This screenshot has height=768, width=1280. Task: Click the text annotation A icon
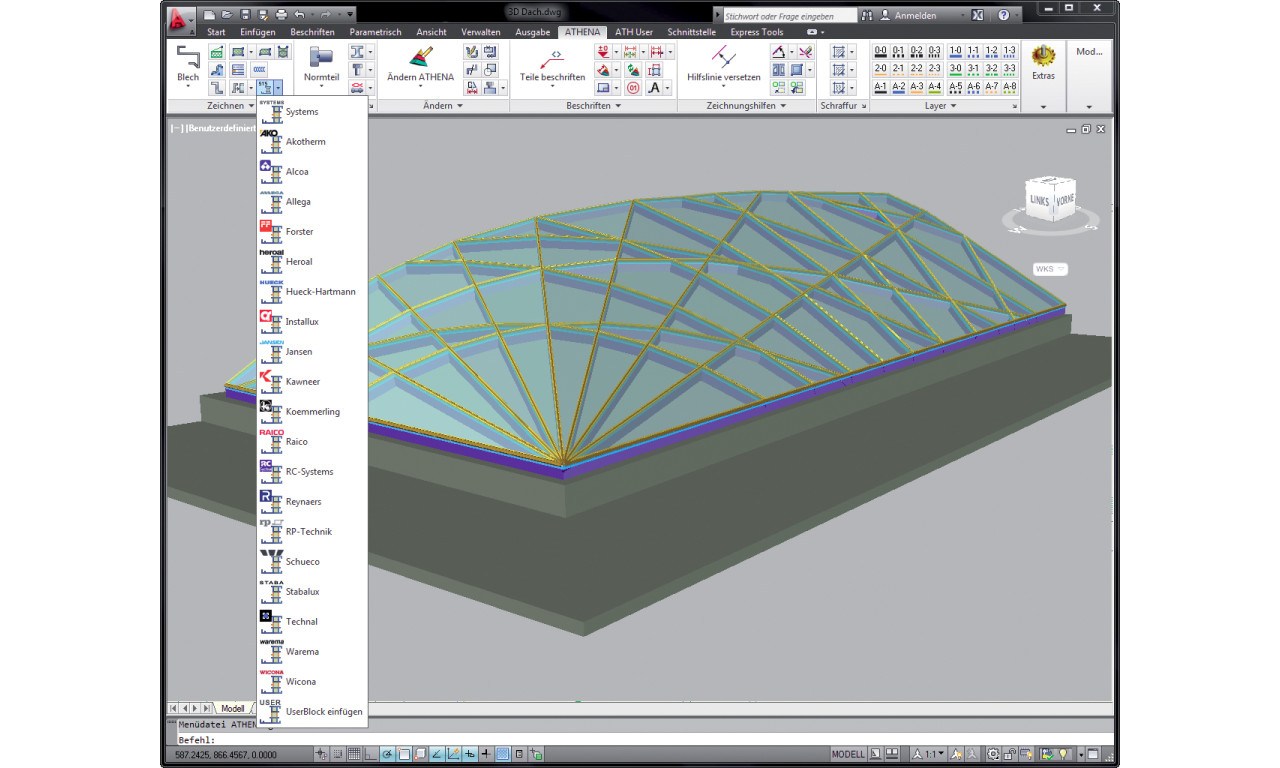tap(654, 88)
